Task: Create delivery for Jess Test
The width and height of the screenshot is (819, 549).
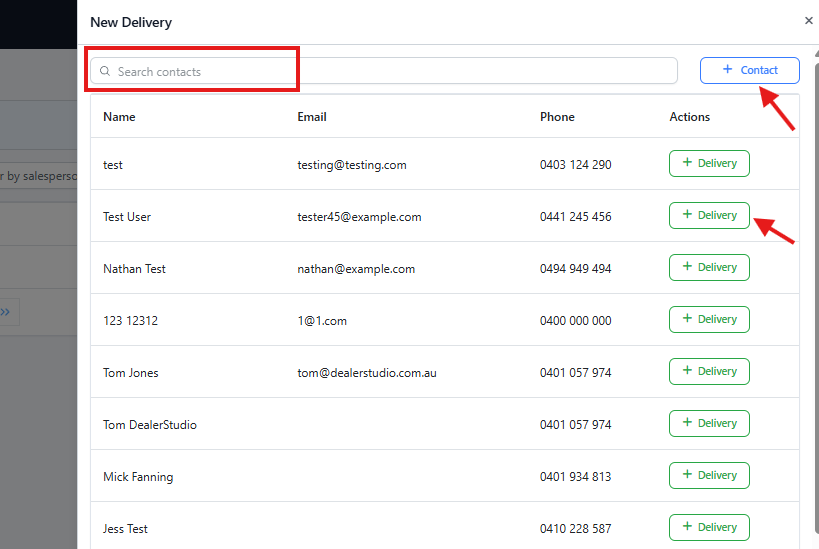Action: pyautogui.click(x=709, y=527)
